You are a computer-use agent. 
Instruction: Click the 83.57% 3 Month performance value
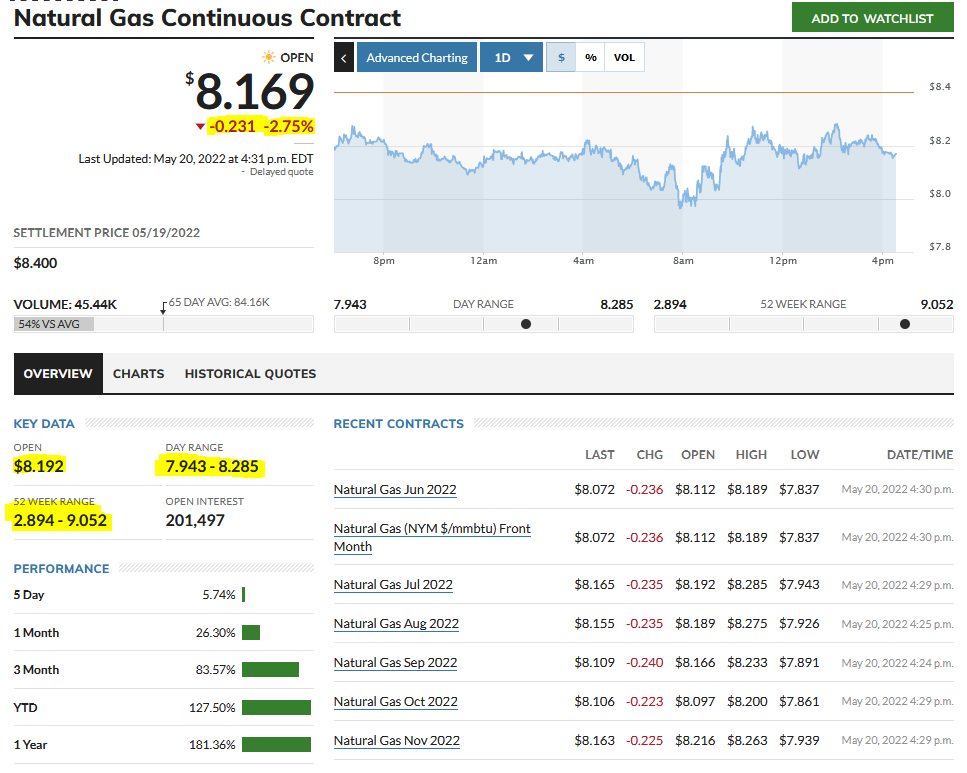[215, 669]
